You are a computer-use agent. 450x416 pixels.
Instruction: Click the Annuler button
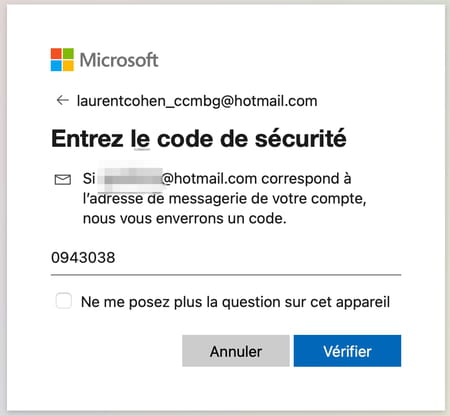click(x=236, y=351)
